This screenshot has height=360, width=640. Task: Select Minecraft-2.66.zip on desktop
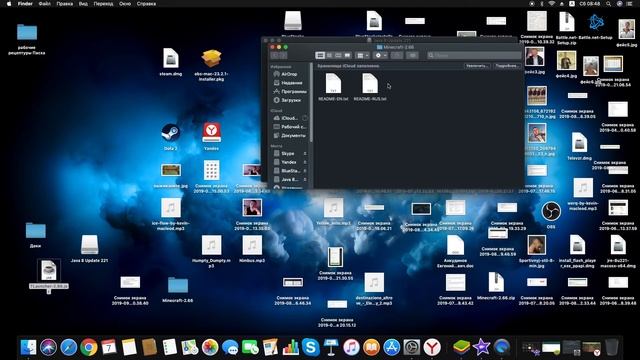496,286
